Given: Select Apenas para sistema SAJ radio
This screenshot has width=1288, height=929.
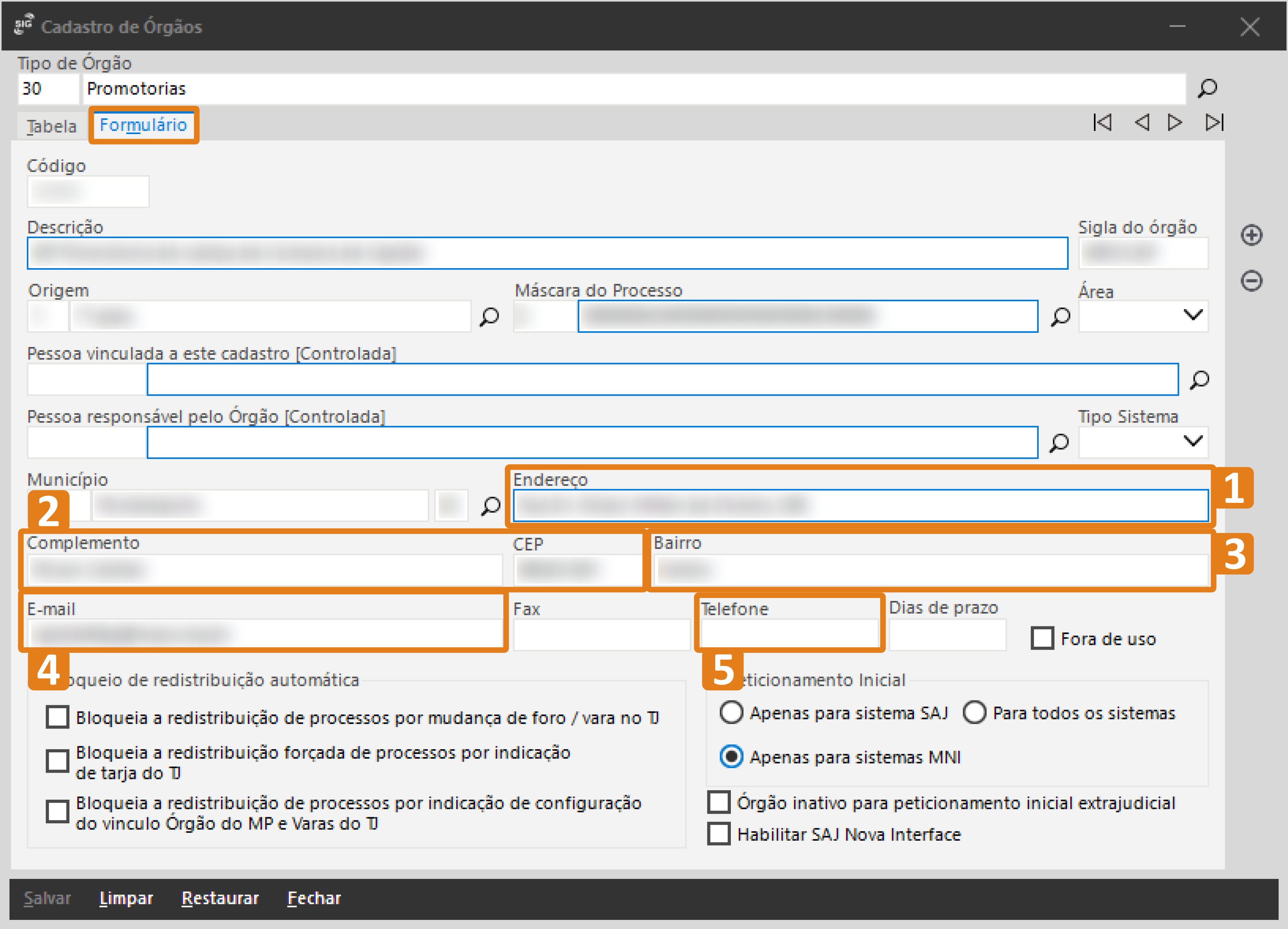Looking at the screenshot, I should (731, 712).
